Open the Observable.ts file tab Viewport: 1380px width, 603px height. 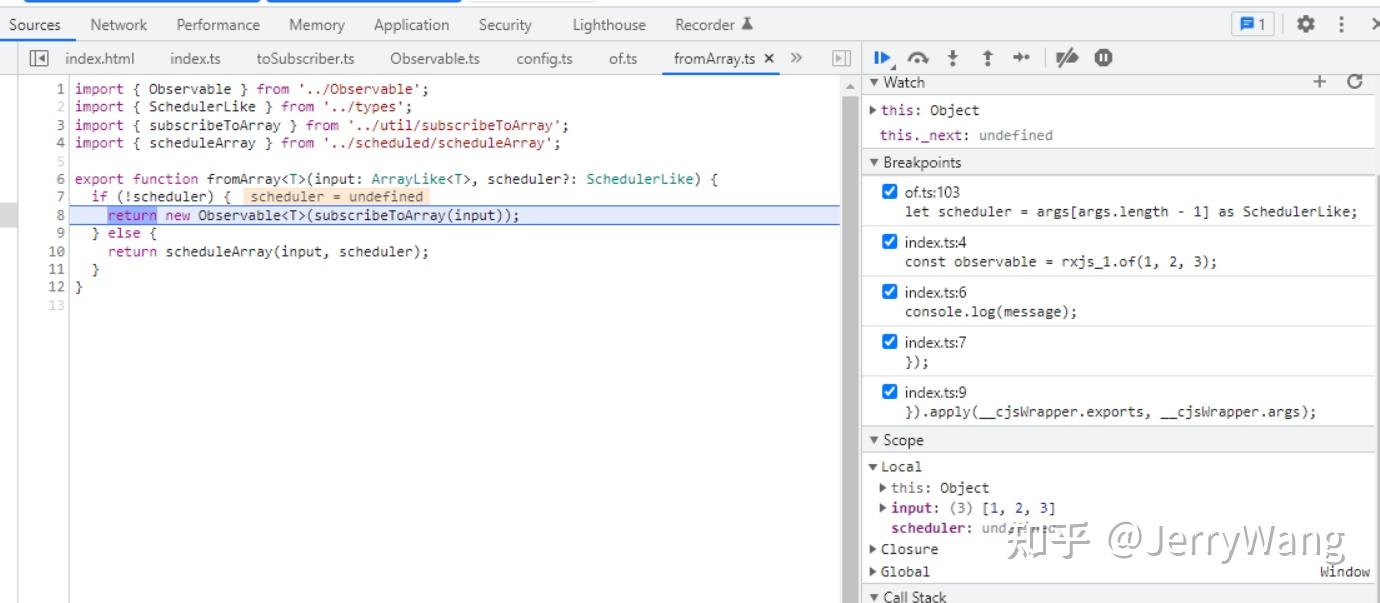coord(434,59)
